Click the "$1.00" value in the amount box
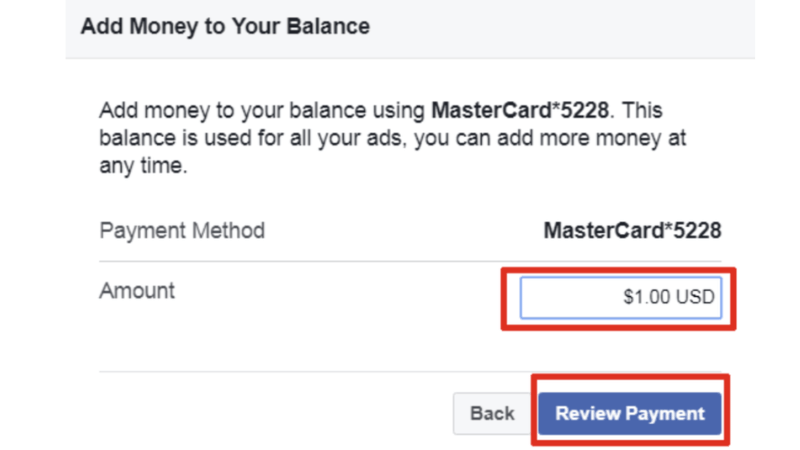 point(643,298)
